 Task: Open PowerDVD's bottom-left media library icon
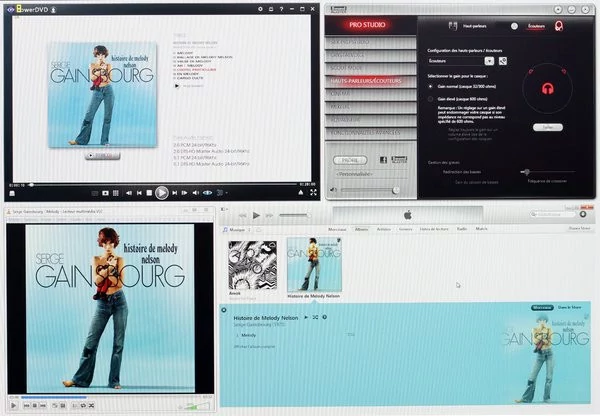[x=12, y=194]
